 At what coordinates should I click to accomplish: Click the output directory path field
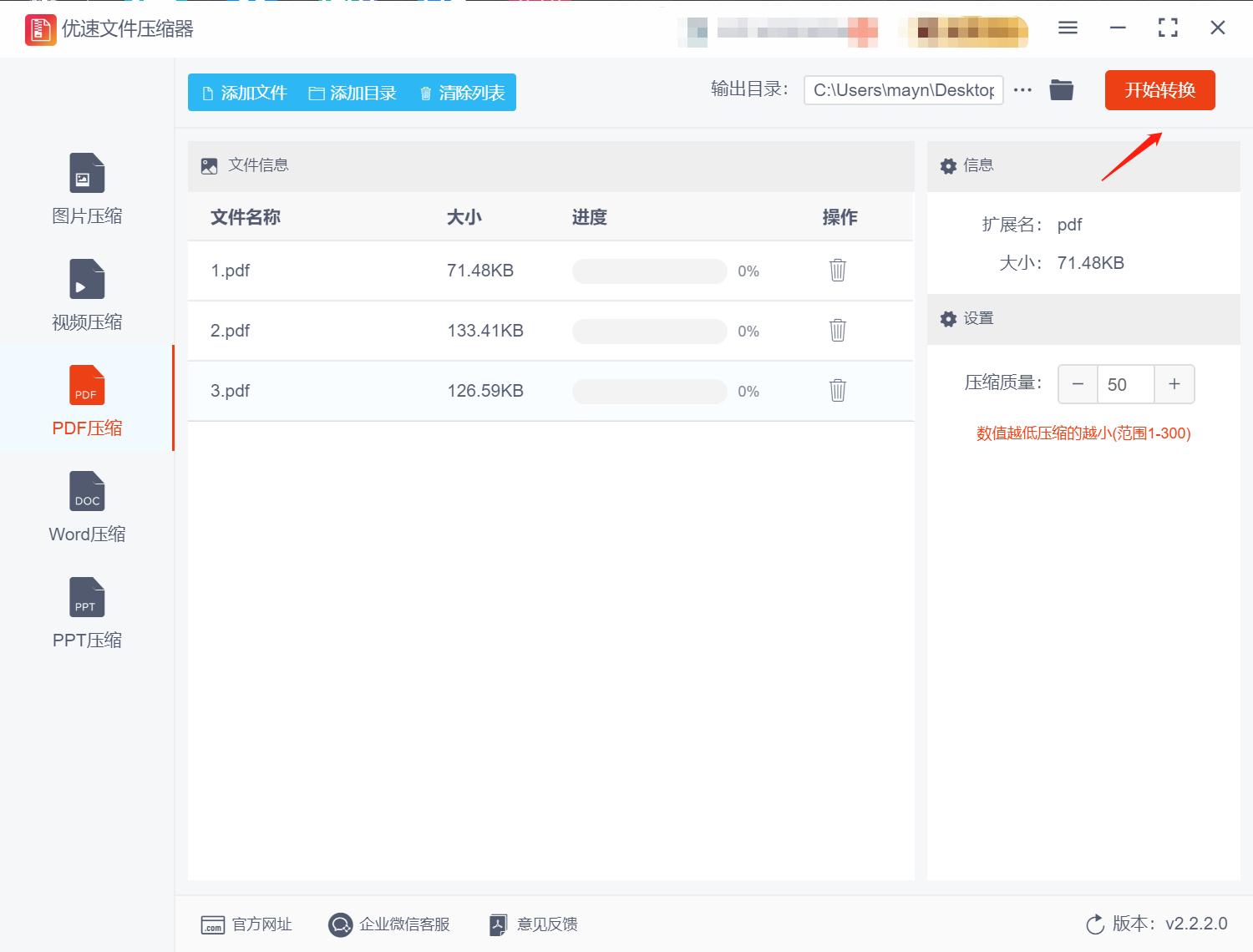click(903, 89)
